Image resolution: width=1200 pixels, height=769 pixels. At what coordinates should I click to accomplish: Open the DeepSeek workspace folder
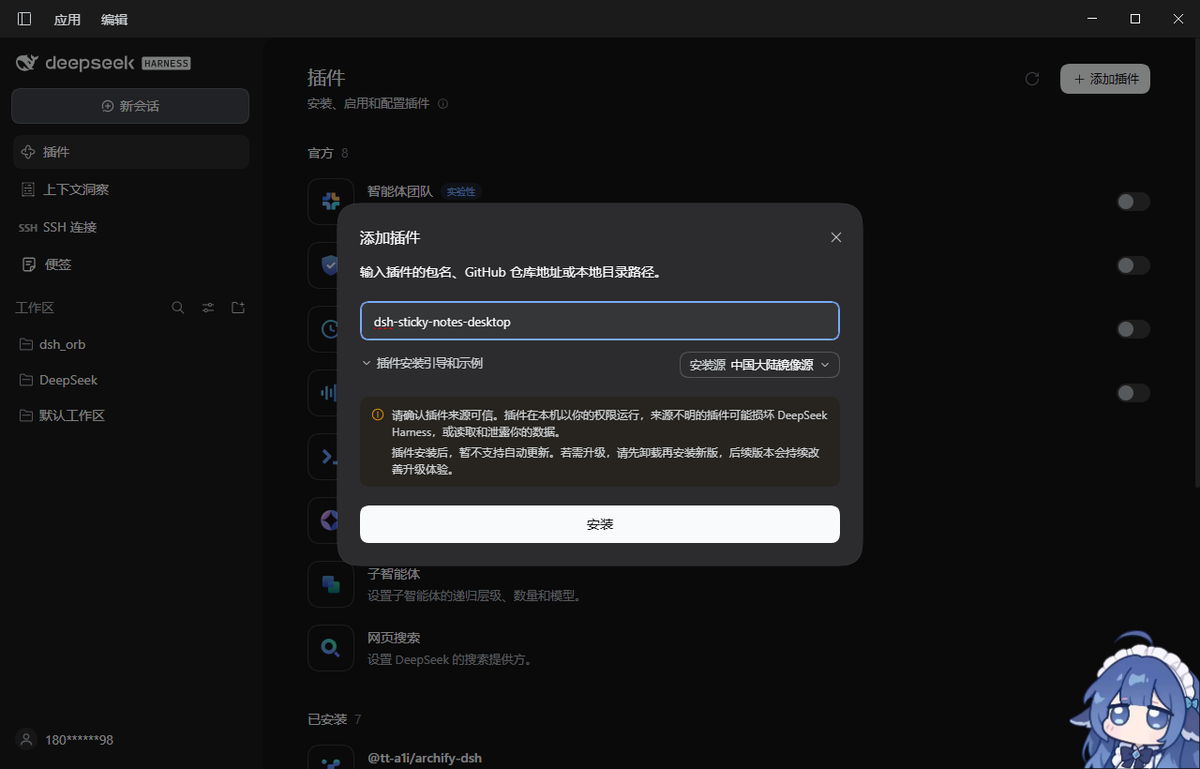pyautogui.click(x=130, y=380)
